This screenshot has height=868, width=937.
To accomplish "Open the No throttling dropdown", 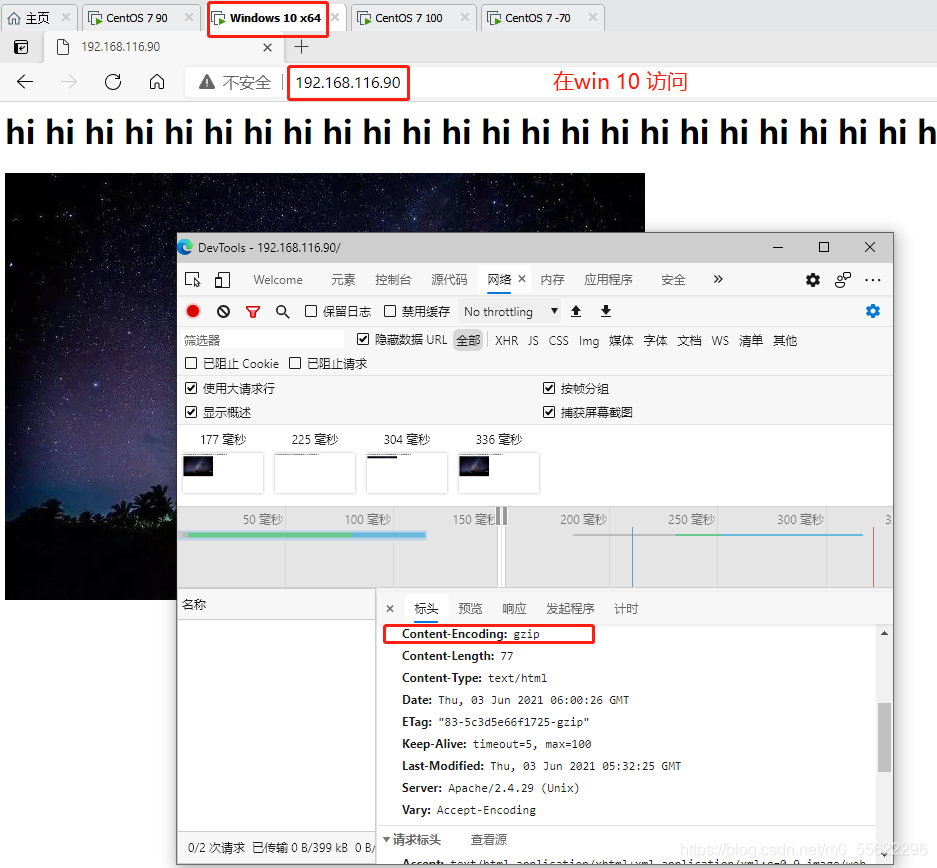I will point(510,311).
